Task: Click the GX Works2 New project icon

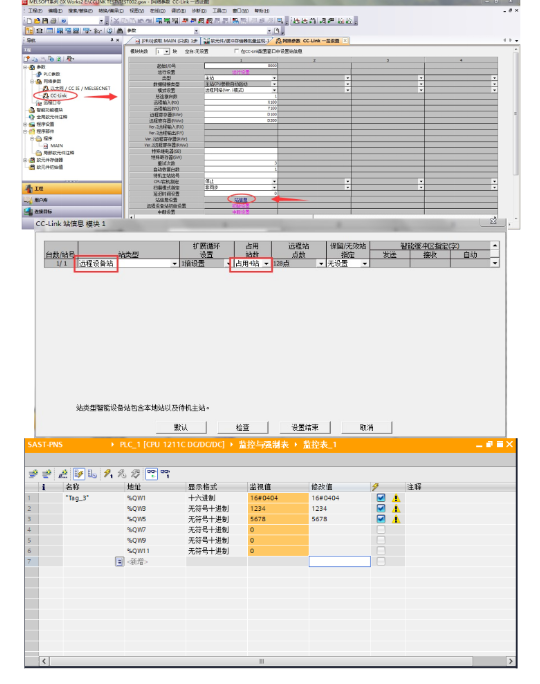Action: pyautogui.click(x=29, y=21)
